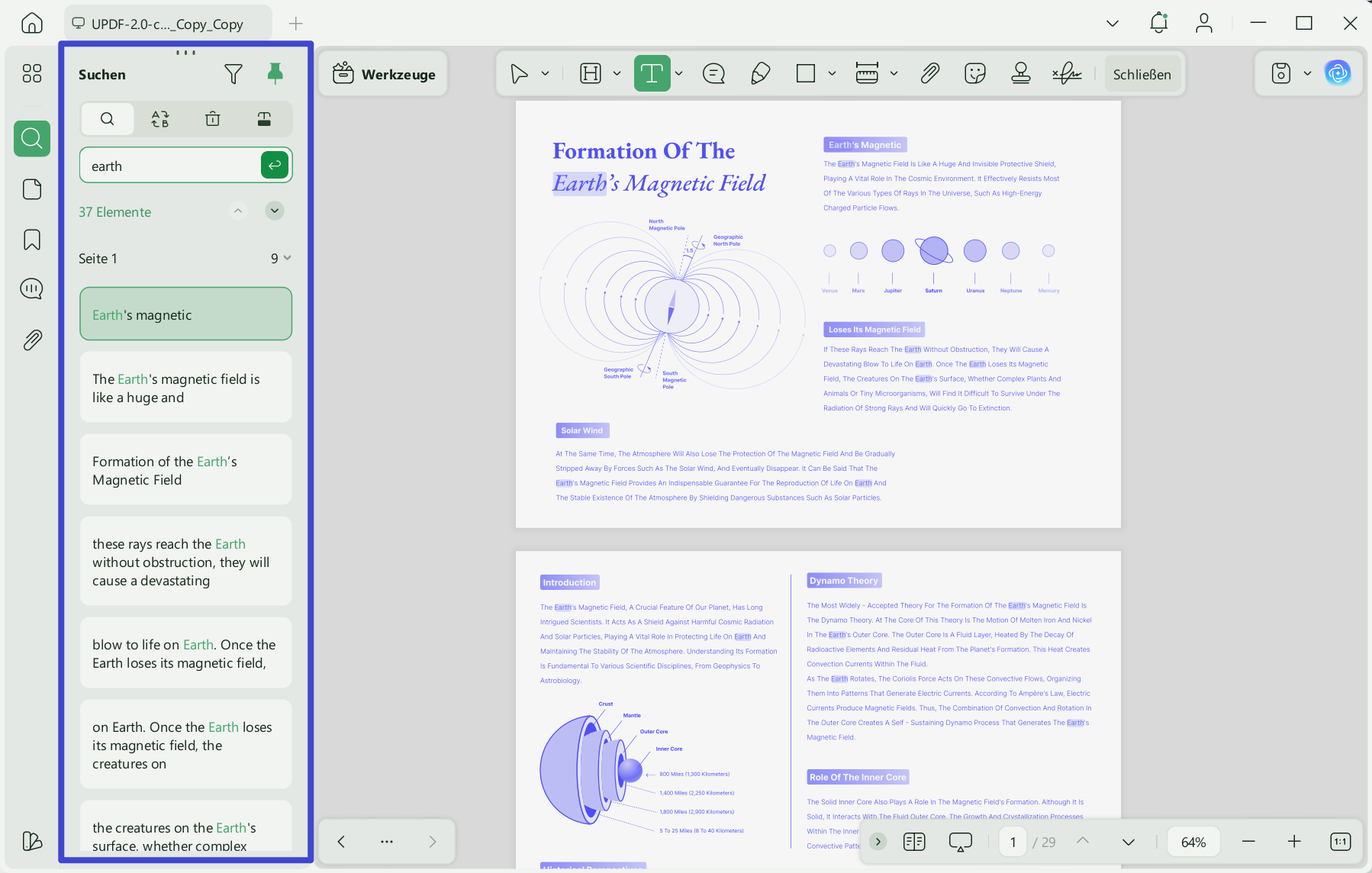Open the attachments sidebar icon
Viewport: 1372px width, 873px height.
tap(32, 340)
